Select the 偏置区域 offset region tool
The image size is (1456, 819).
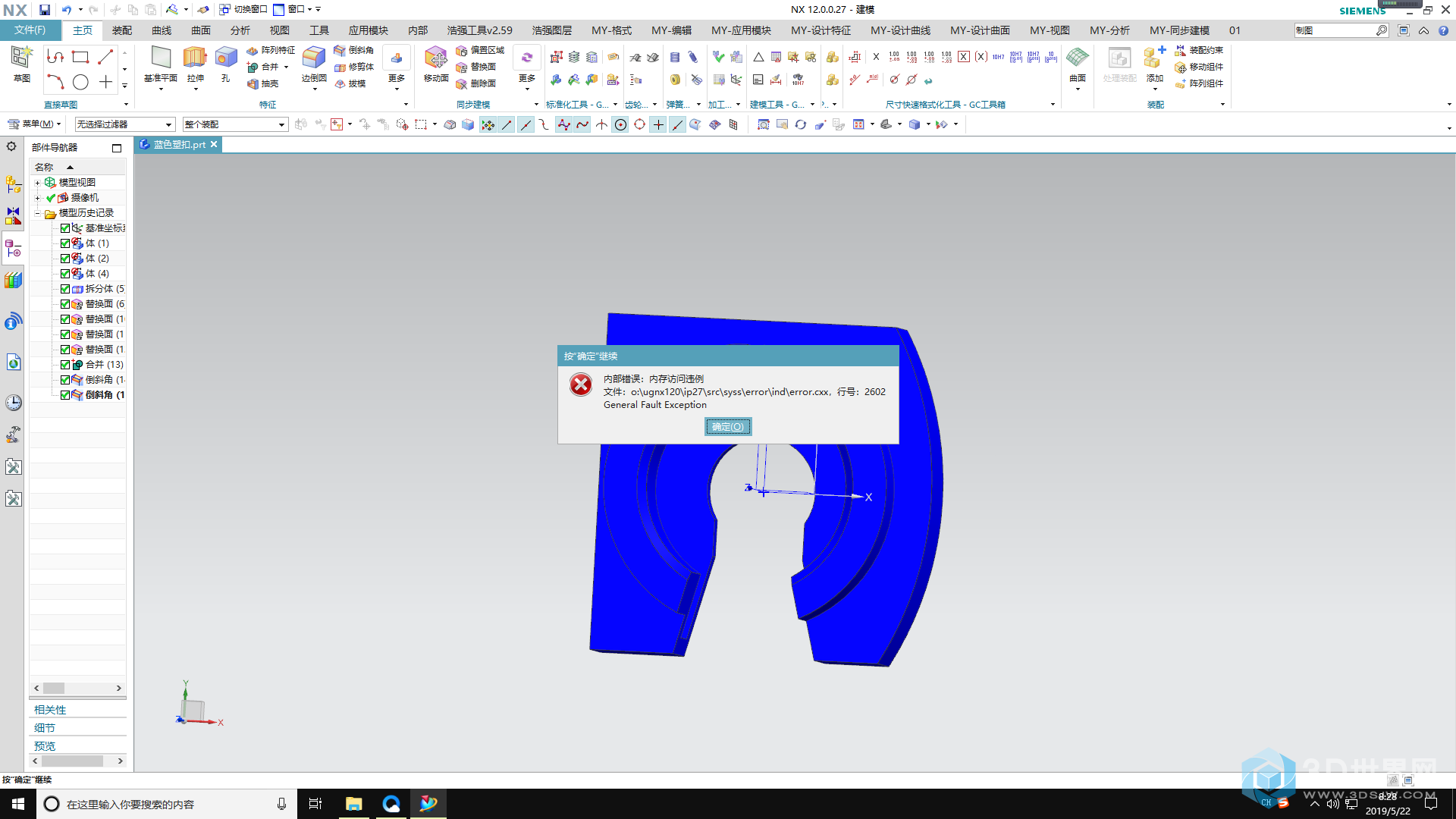pos(480,50)
